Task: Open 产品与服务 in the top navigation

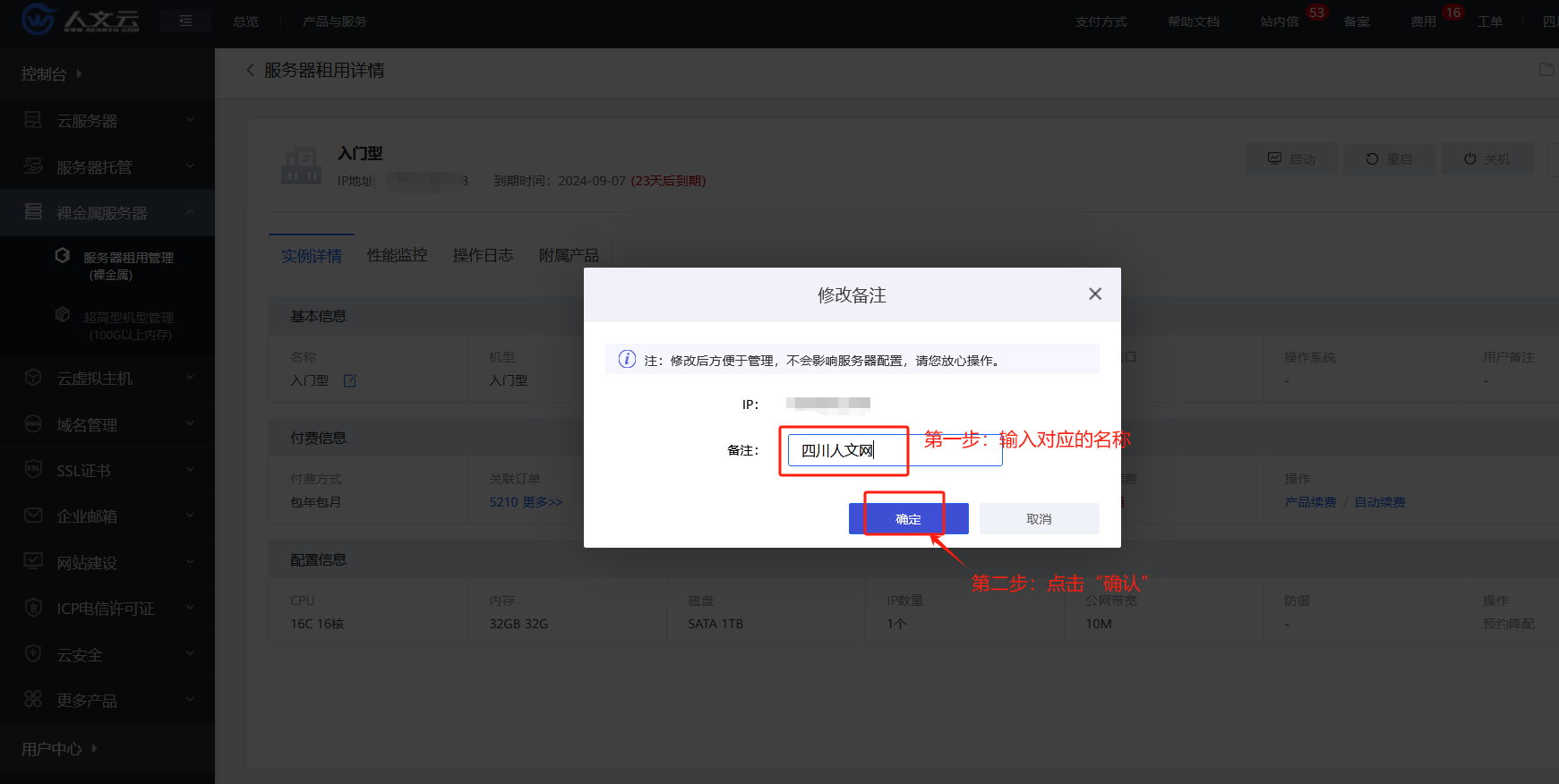Action: [335, 21]
